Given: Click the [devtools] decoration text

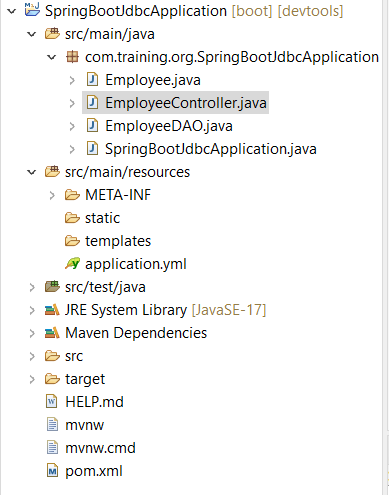Looking at the screenshot, I should [310, 11].
